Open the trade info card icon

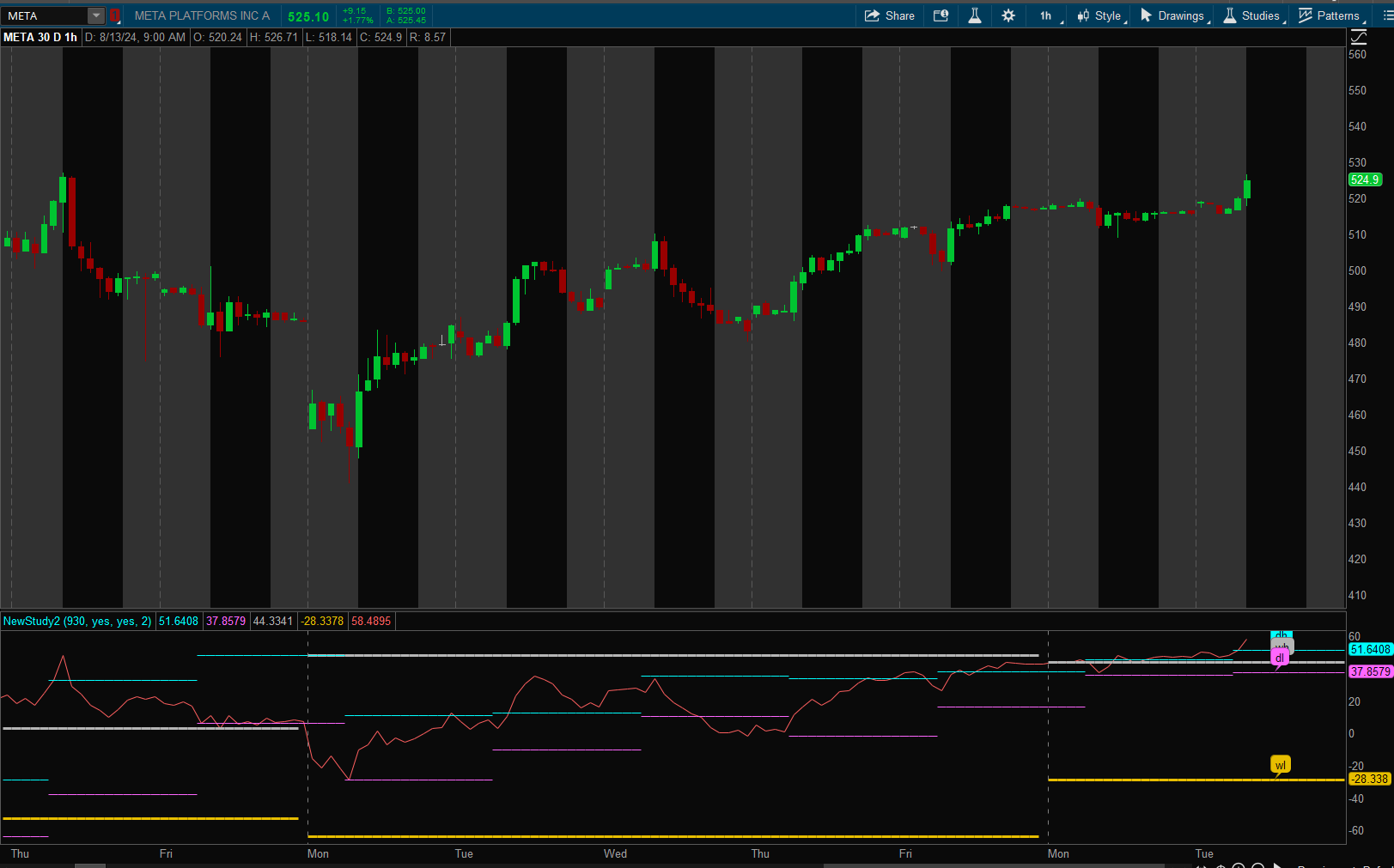(x=941, y=15)
